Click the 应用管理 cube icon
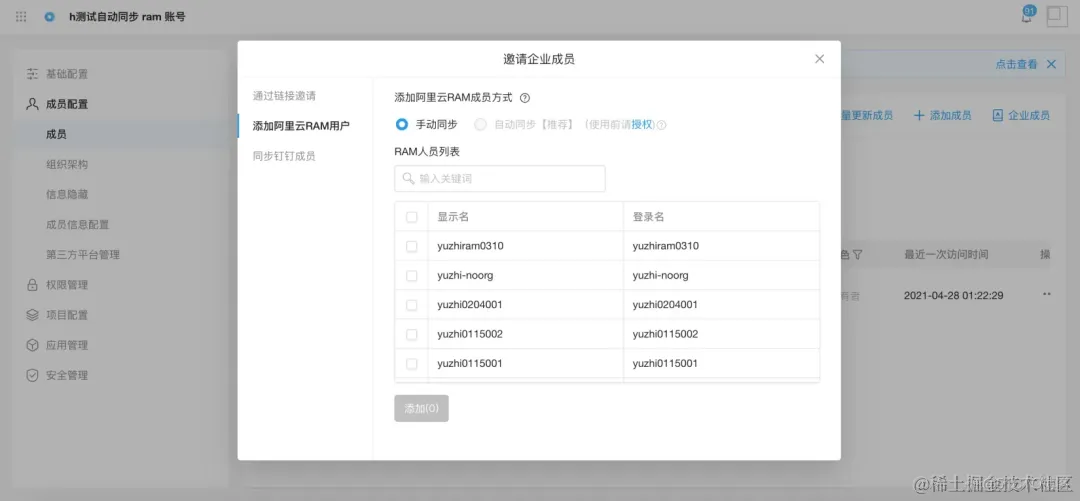The image size is (1080, 501). point(32,345)
